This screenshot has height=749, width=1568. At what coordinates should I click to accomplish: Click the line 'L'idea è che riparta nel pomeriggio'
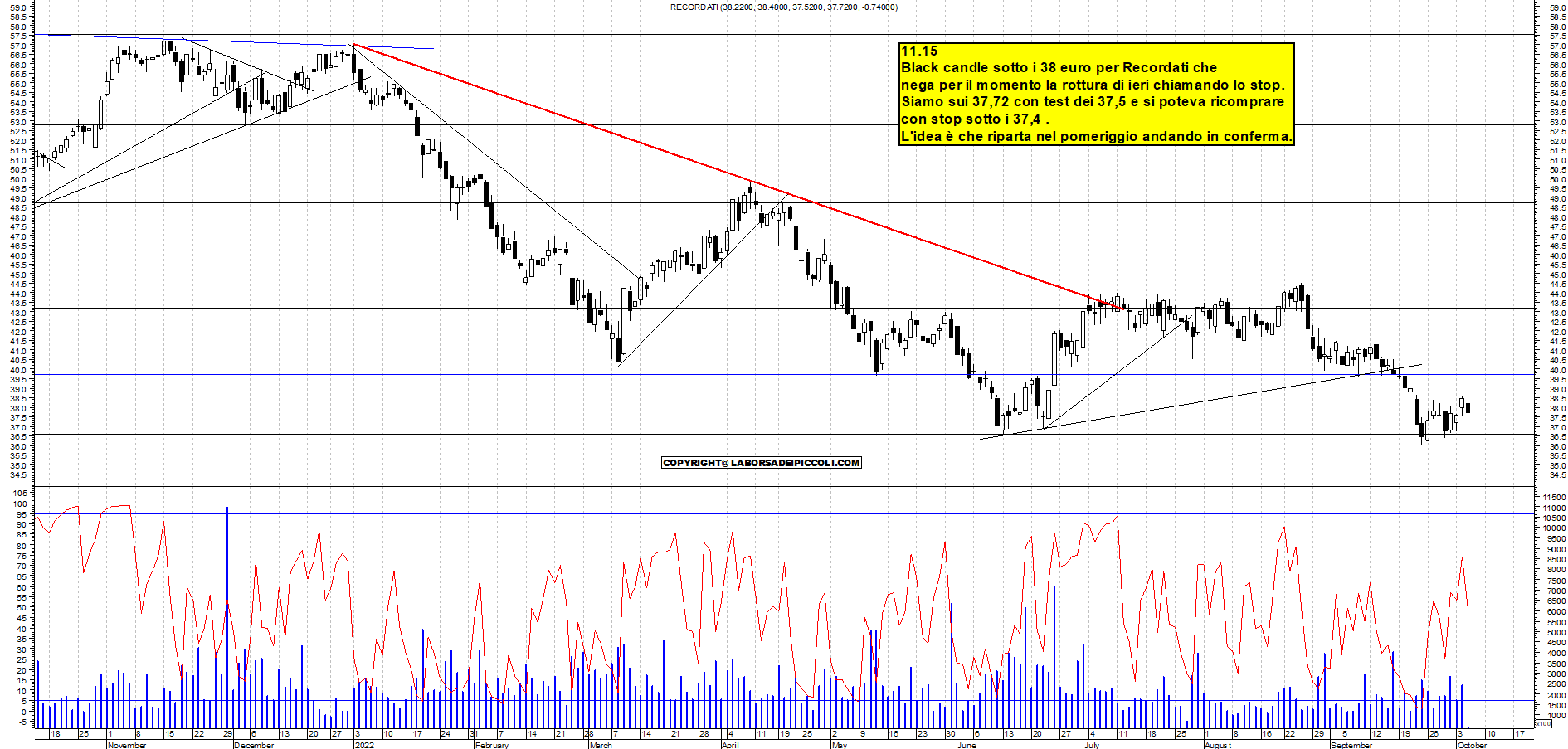[1097, 136]
